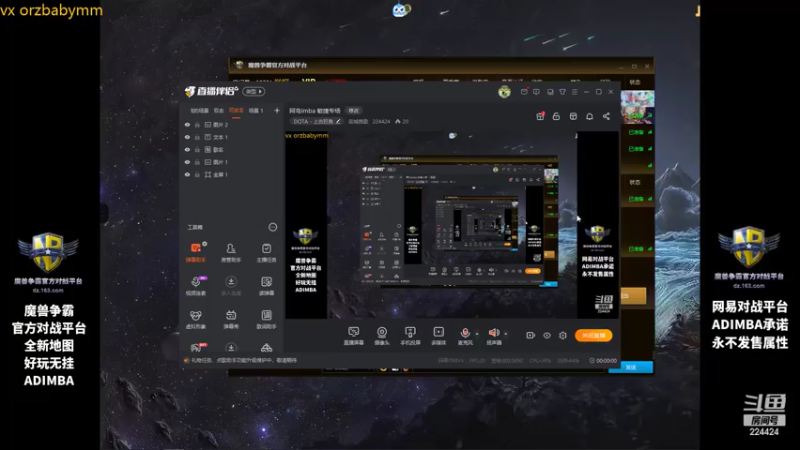This screenshot has width=800, height=450.
Task: Mute the 麦克风 microphone
Action: pos(465,333)
